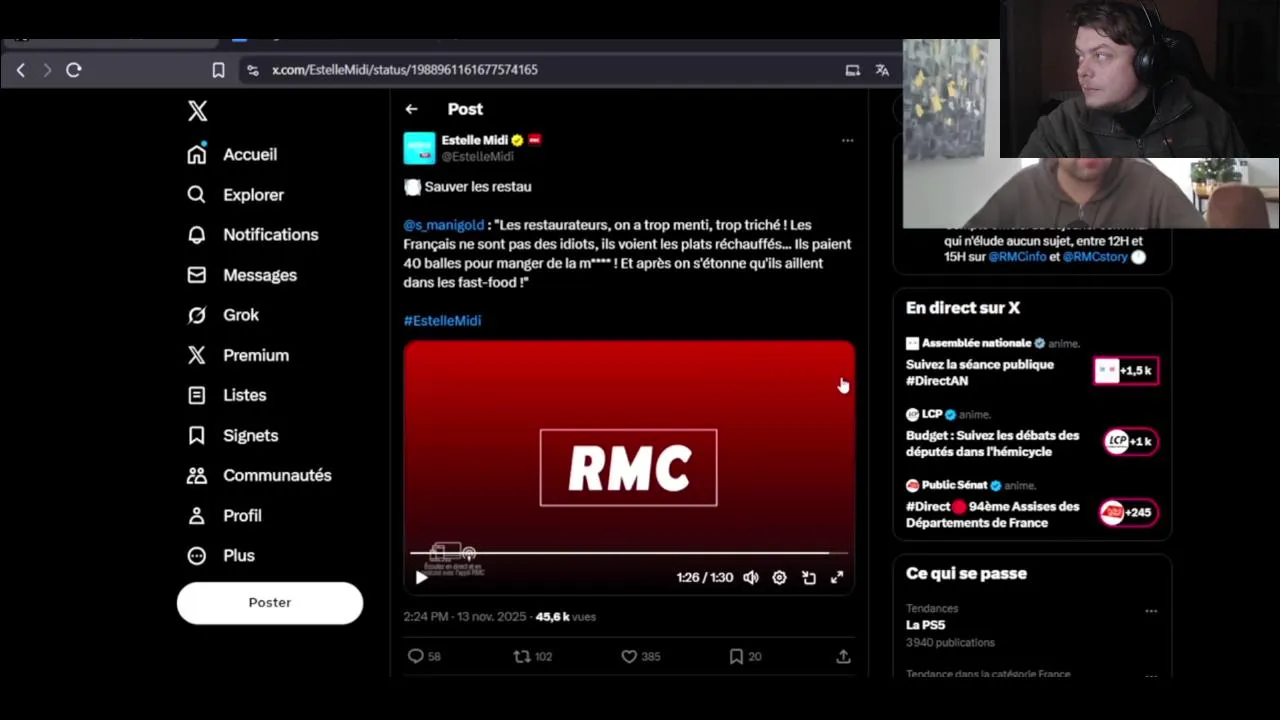Open the post's more options menu
1280x720 pixels.
coord(847,141)
